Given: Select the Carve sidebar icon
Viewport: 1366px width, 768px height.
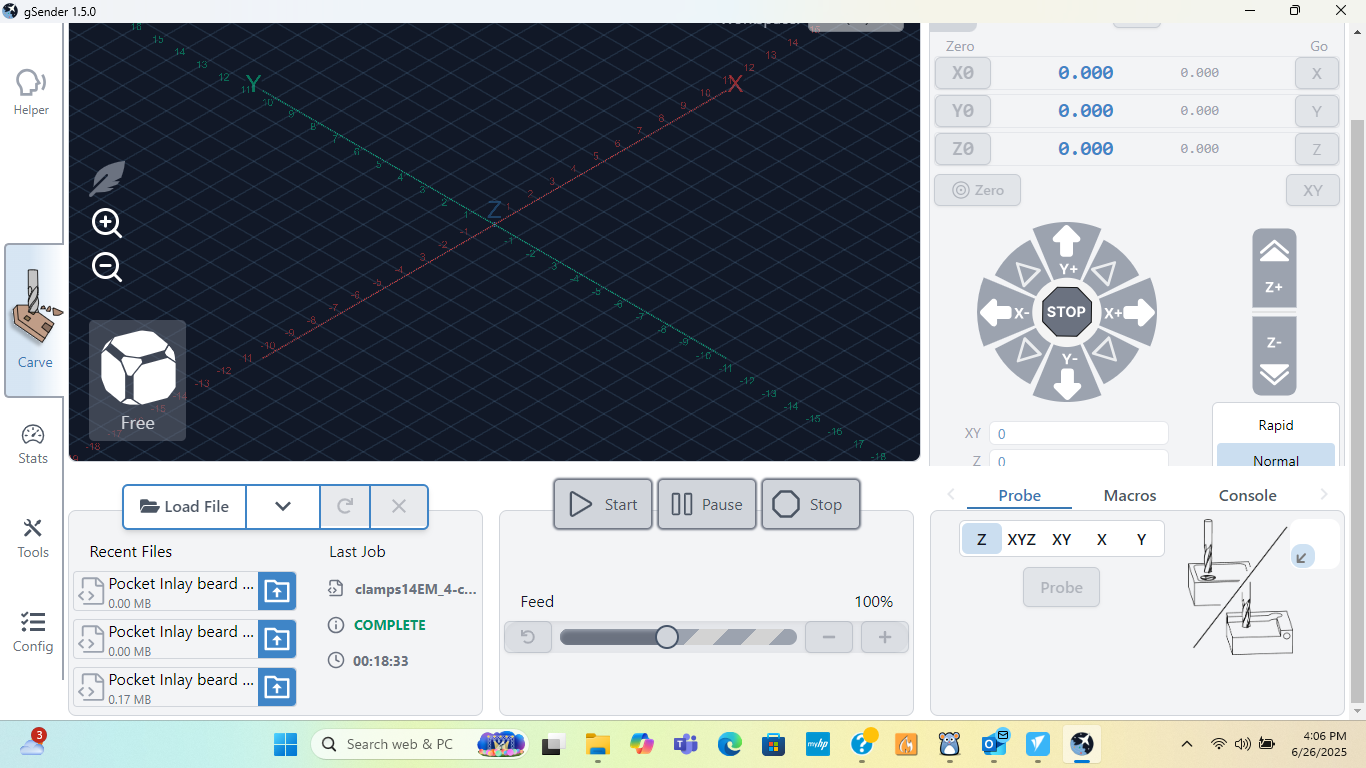Looking at the screenshot, I should (x=33, y=320).
